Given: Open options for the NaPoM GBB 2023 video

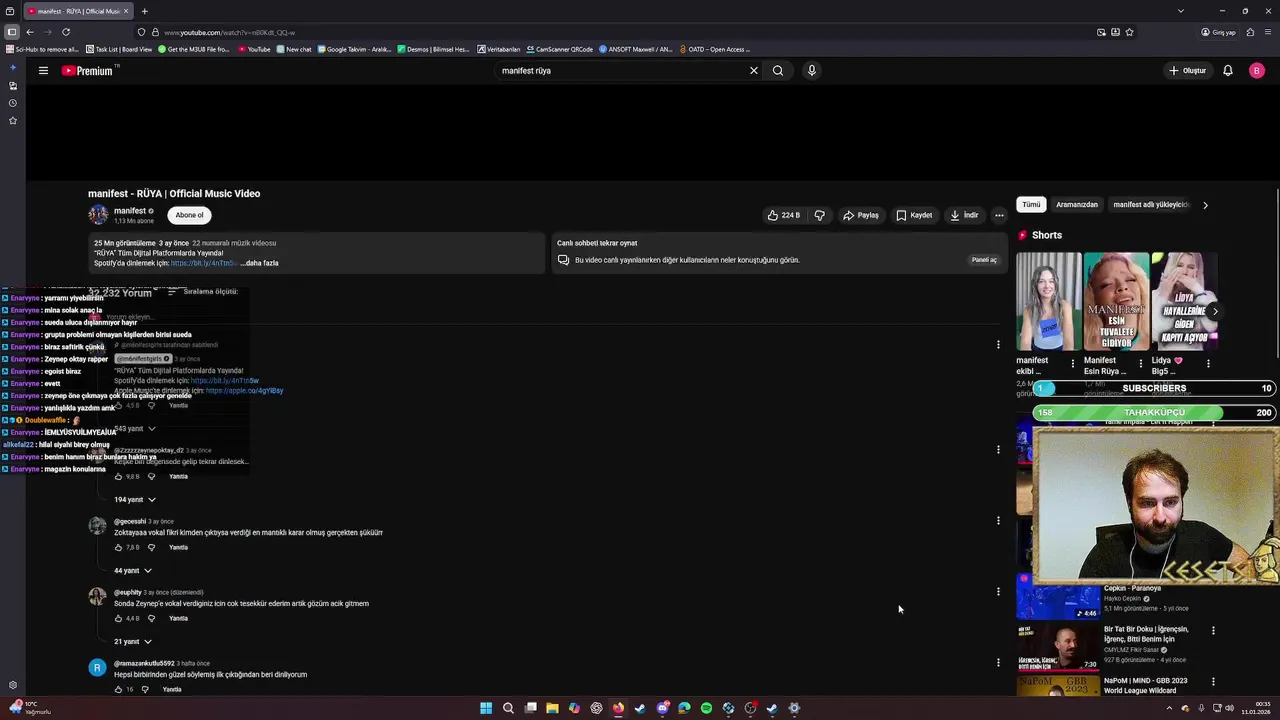Looking at the screenshot, I should point(1213,682).
